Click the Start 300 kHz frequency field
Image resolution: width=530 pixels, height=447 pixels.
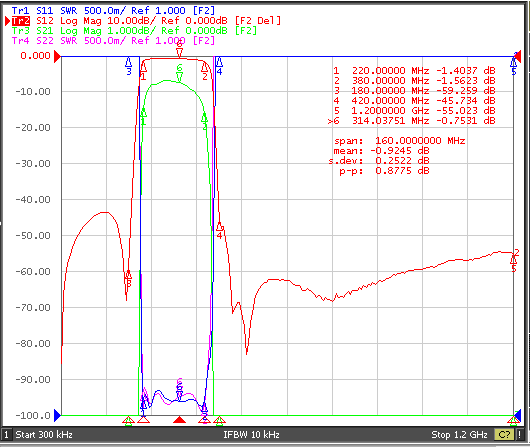point(44,434)
